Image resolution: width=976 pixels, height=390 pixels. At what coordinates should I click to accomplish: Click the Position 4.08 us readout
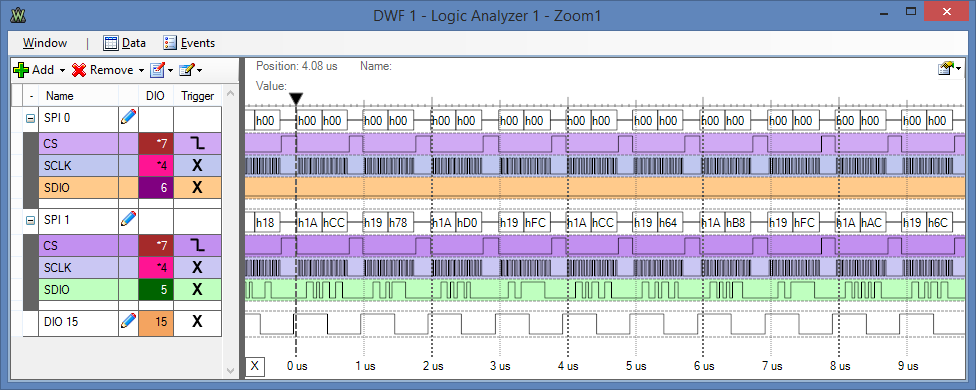pos(296,66)
